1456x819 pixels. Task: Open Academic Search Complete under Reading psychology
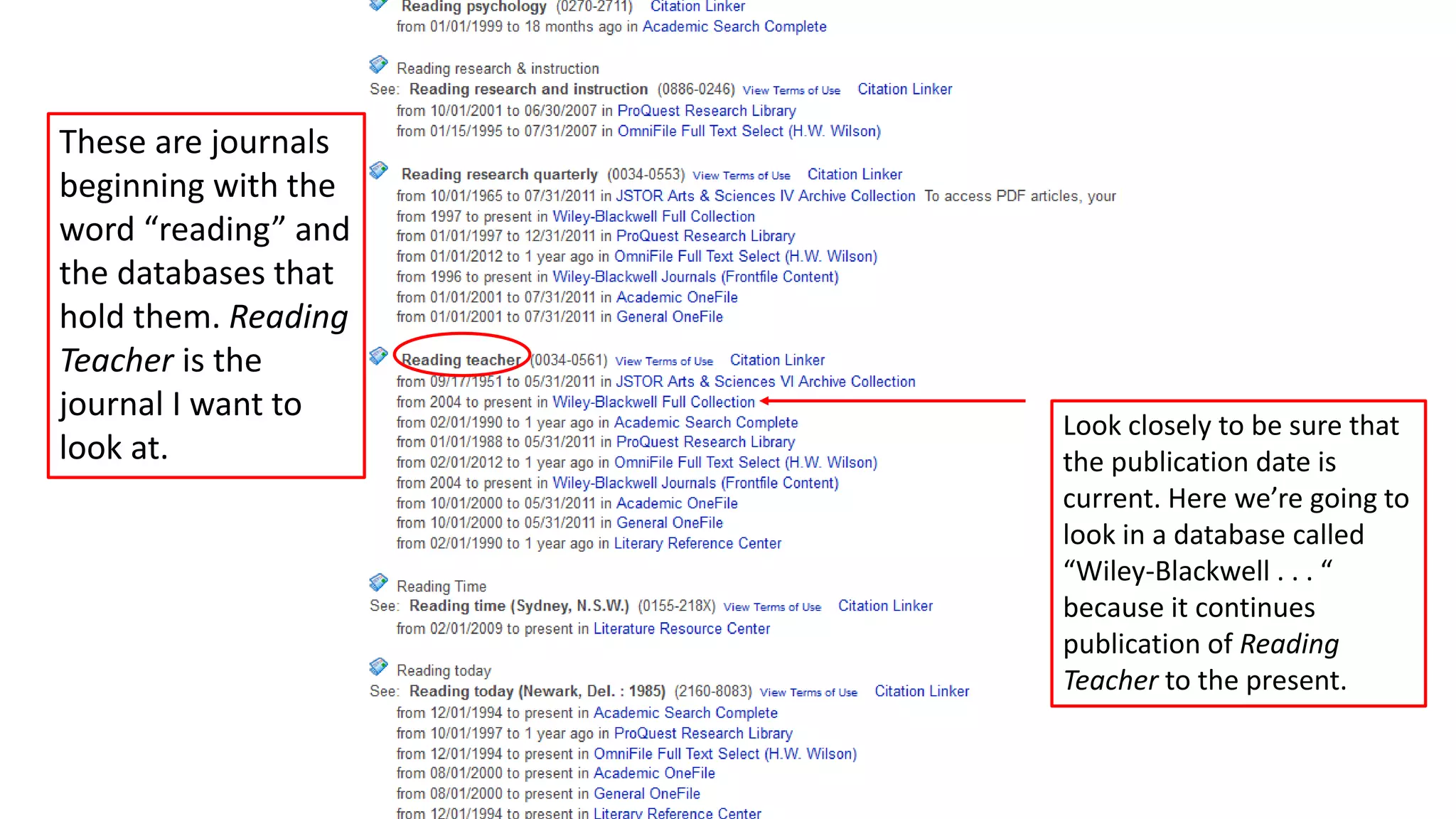coord(734,27)
